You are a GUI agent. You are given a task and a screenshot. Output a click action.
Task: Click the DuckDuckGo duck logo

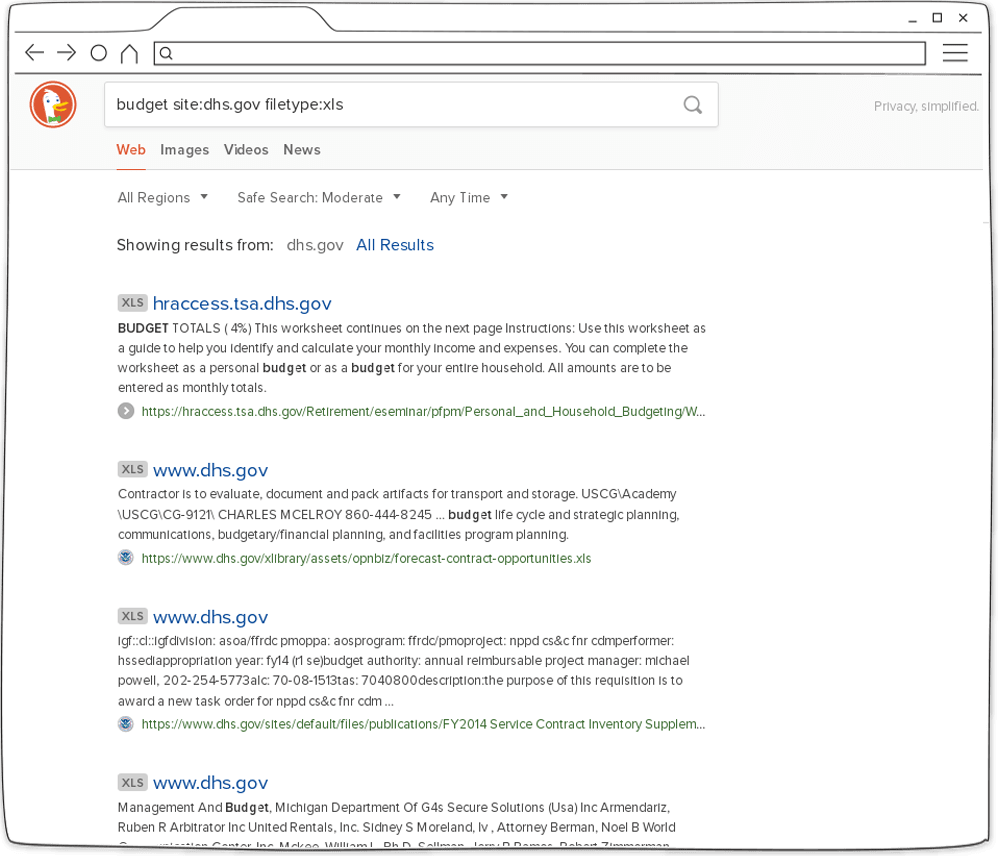click(53, 104)
